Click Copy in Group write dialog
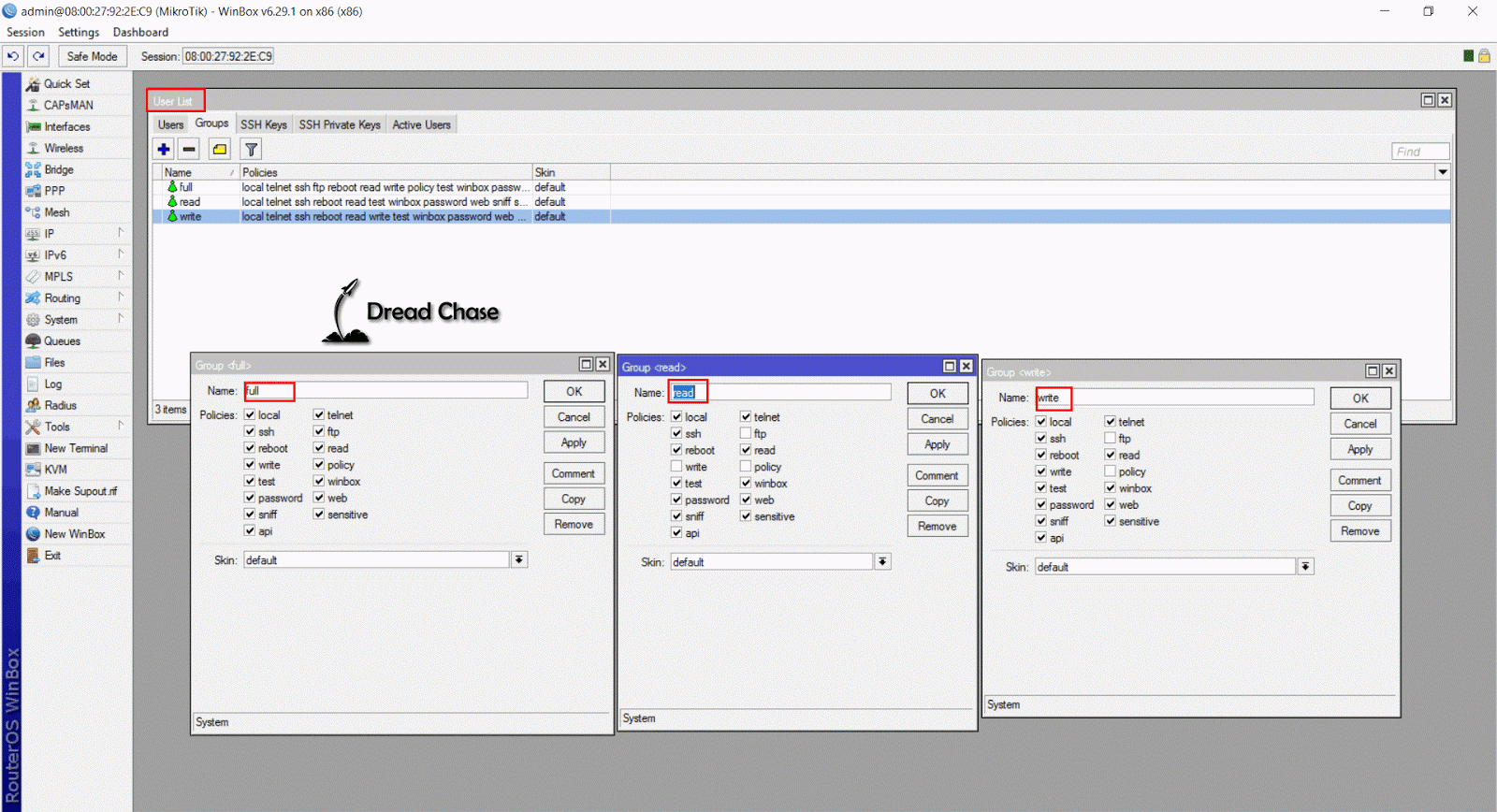This screenshot has height=812, width=1497. 1360,505
